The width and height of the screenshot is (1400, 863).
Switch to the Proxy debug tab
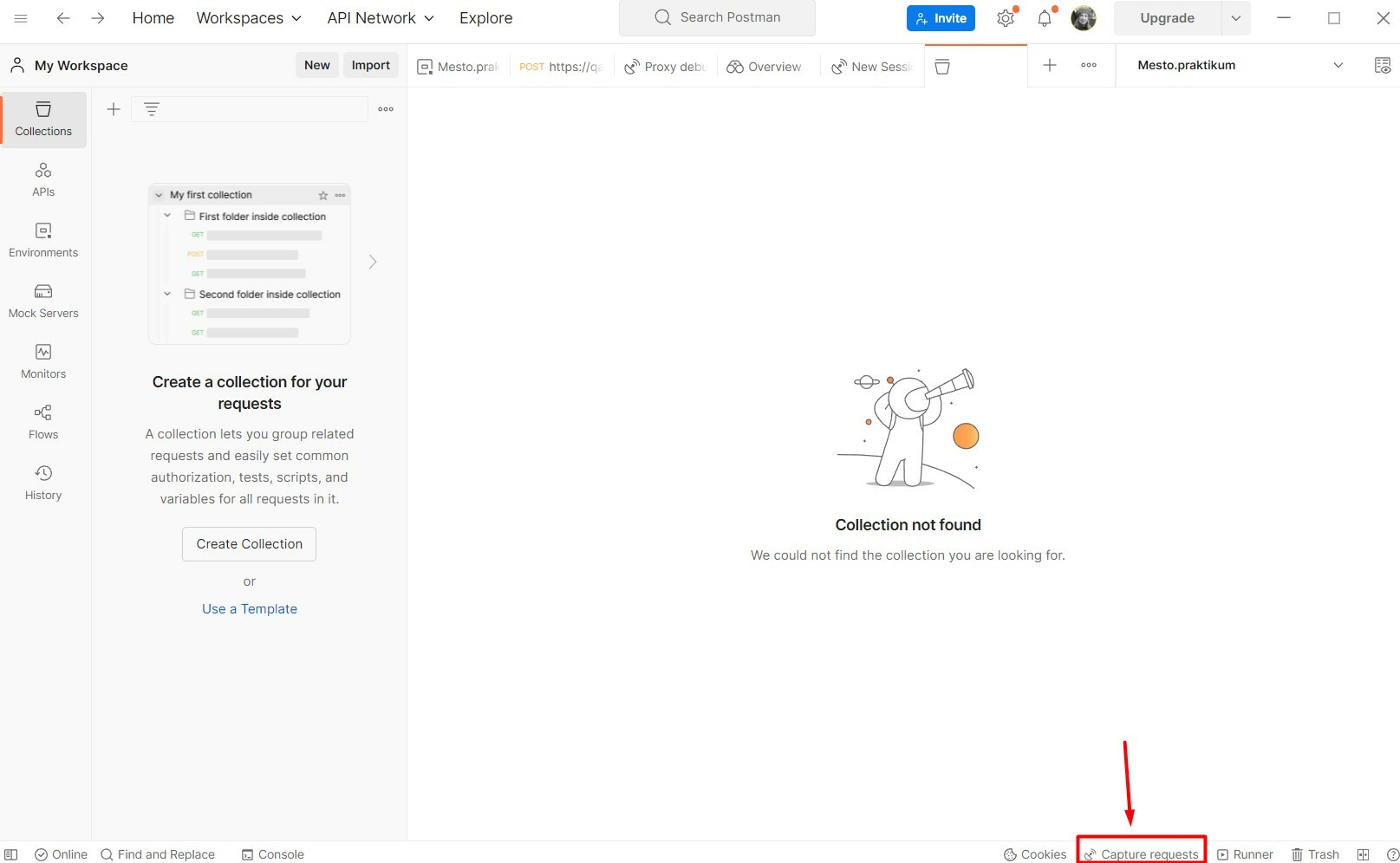pyautogui.click(x=666, y=67)
